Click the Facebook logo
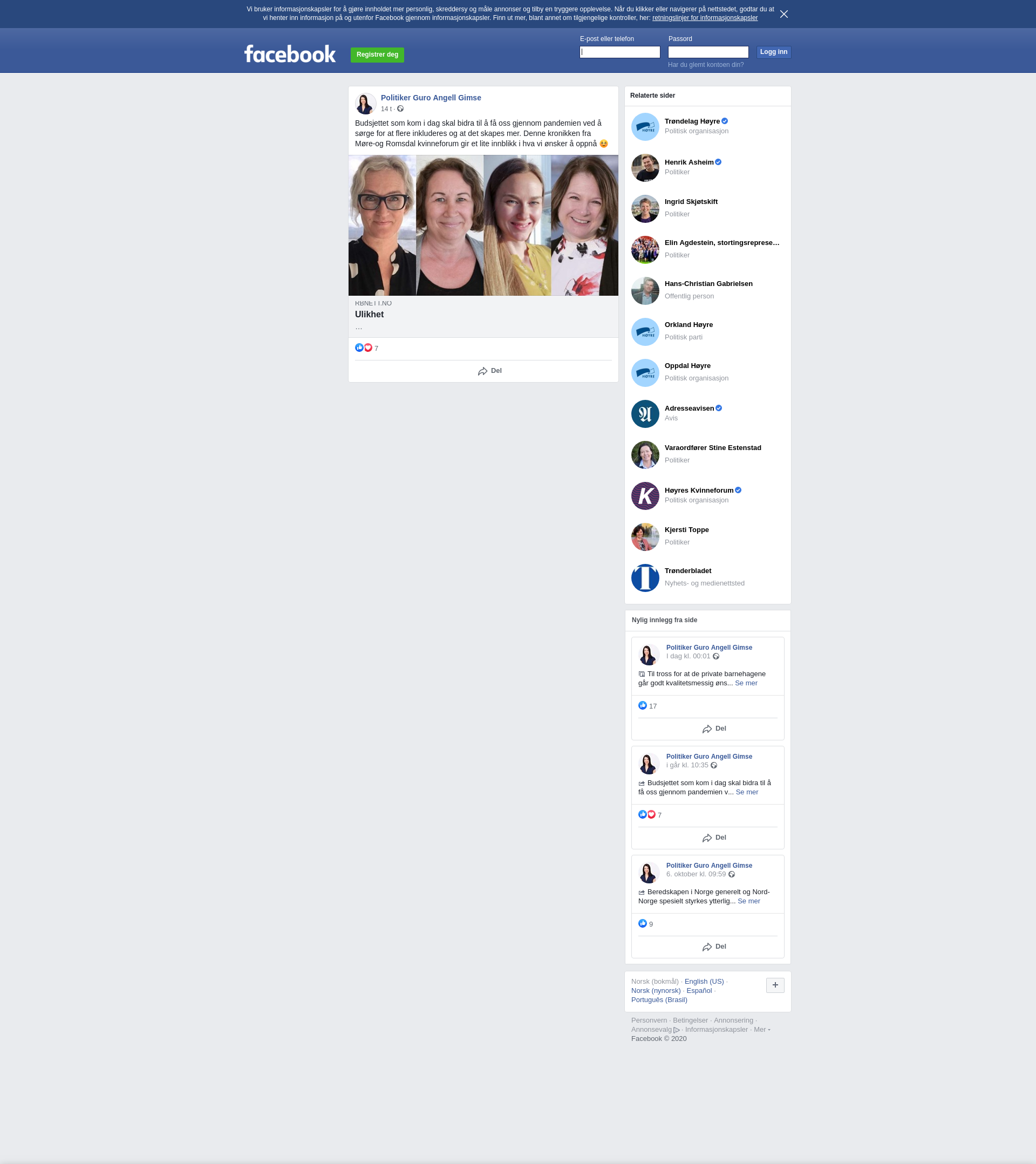The image size is (1036, 1164). click(x=290, y=54)
